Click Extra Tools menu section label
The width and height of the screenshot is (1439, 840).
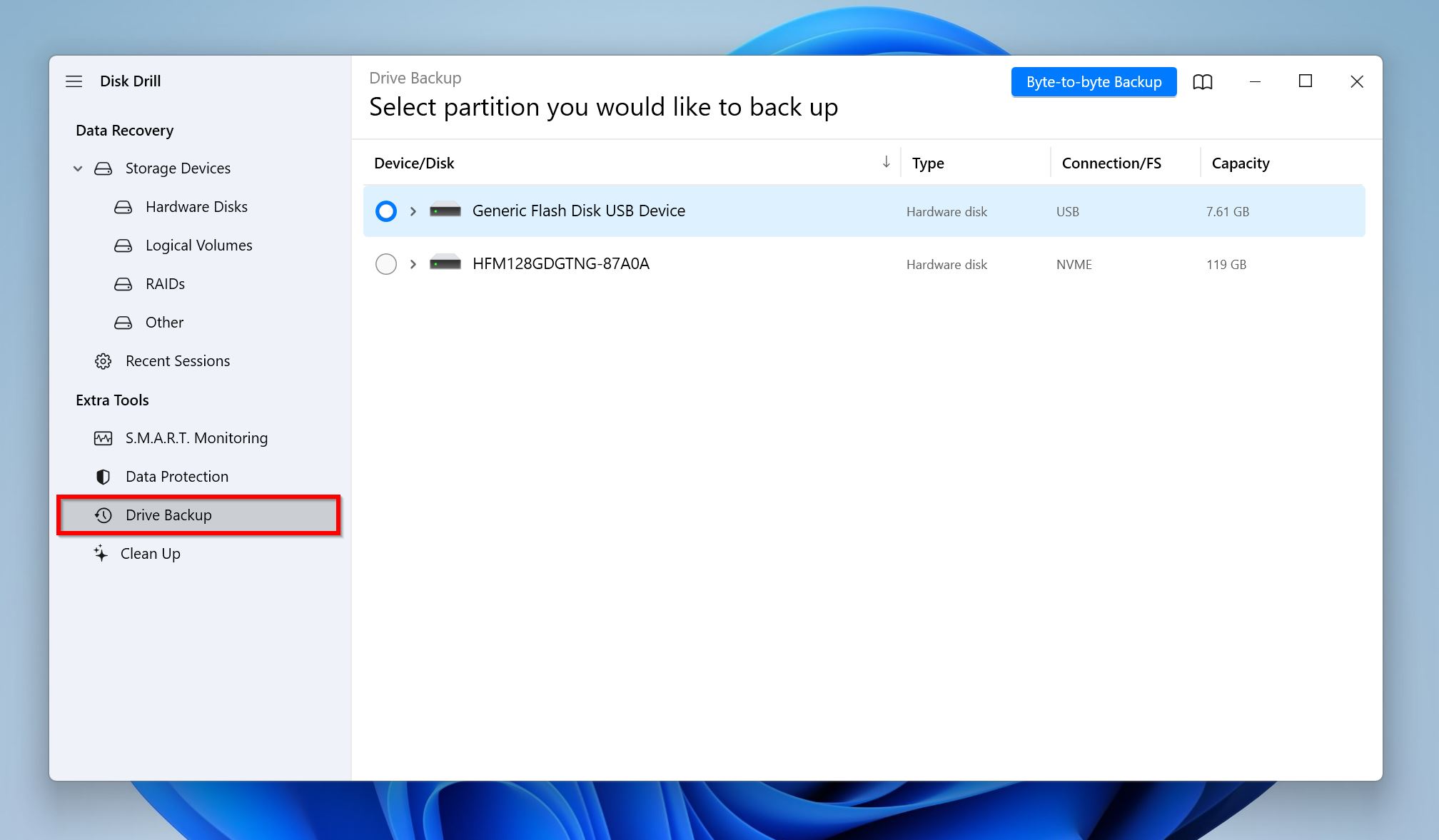coord(112,400)
